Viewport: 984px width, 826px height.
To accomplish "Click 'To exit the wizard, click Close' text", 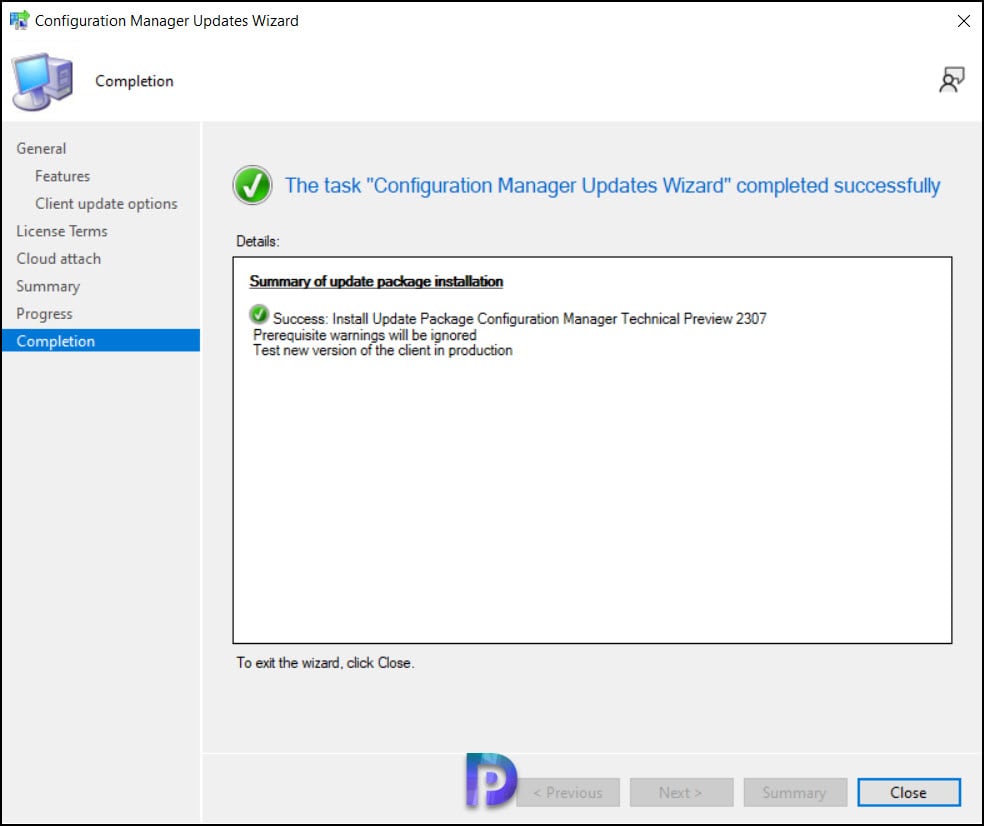I will (x=325, y=663).
